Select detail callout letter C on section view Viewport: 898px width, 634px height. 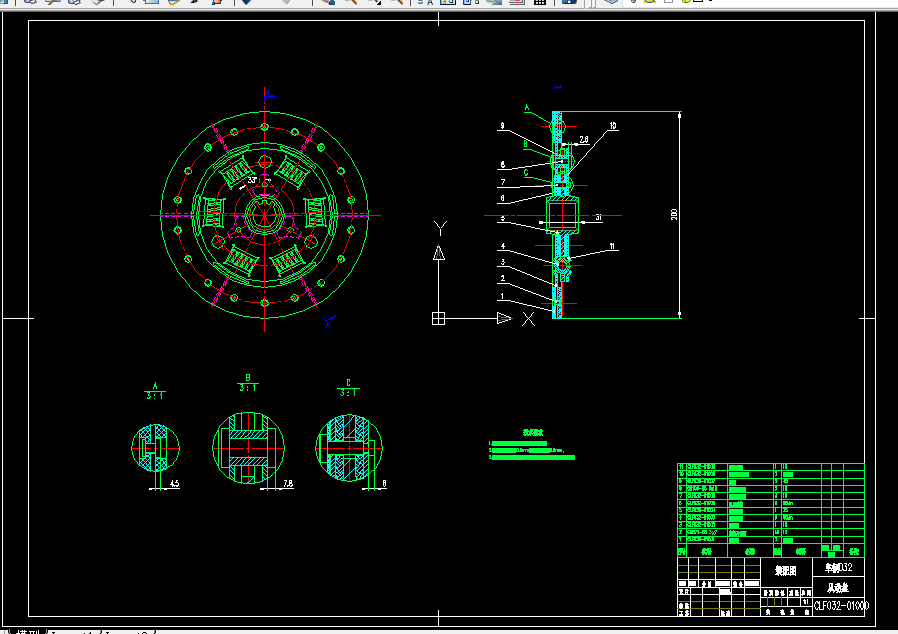pyautogui.click(x=526, y=172)
